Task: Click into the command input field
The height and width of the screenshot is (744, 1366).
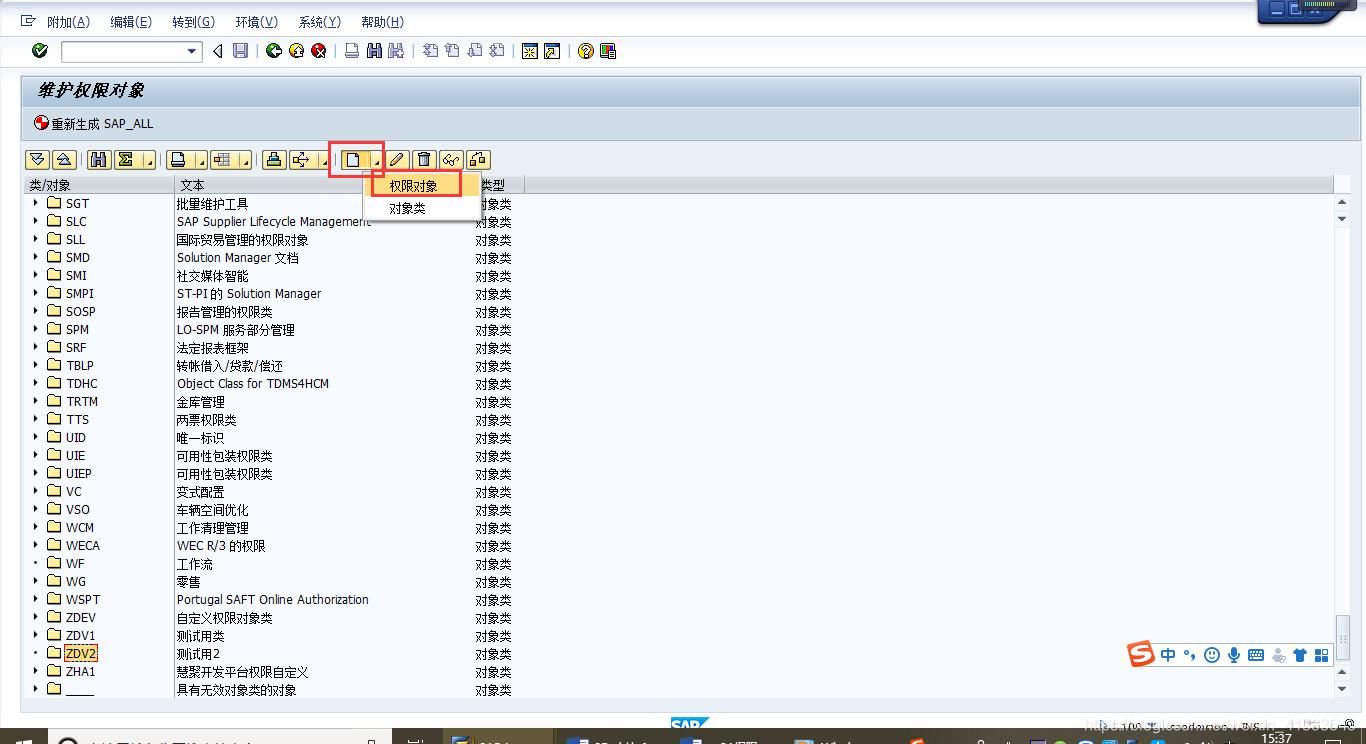Action: click(123, 51)
